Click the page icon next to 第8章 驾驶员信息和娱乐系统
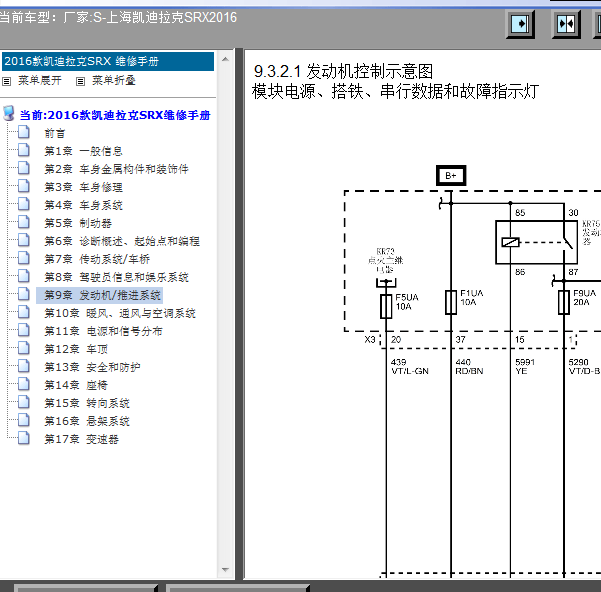Image resolution: width=601 pixels, height=592 pixels. coord(24,276)
